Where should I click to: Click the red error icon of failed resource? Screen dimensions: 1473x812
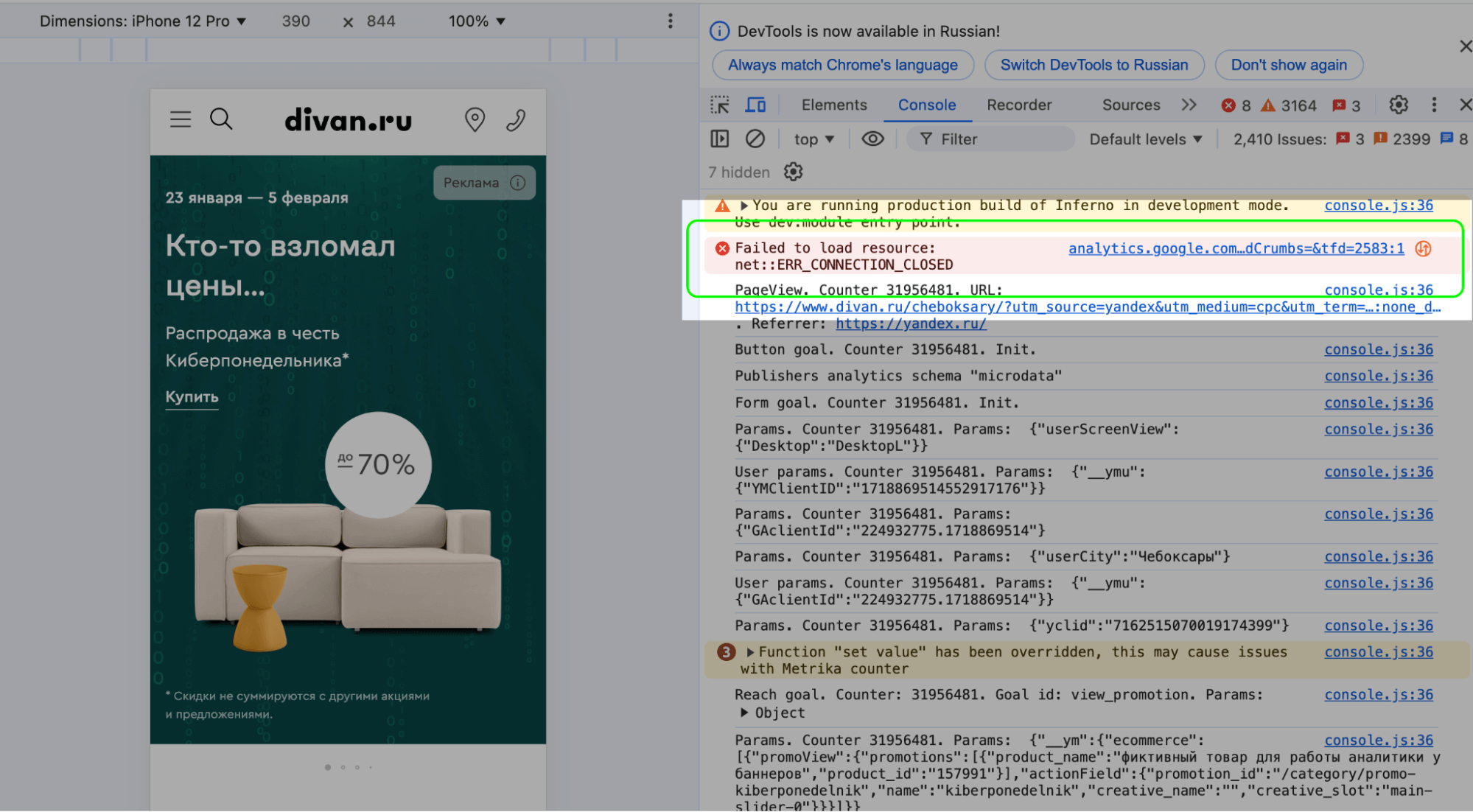(x=722, y=248)
